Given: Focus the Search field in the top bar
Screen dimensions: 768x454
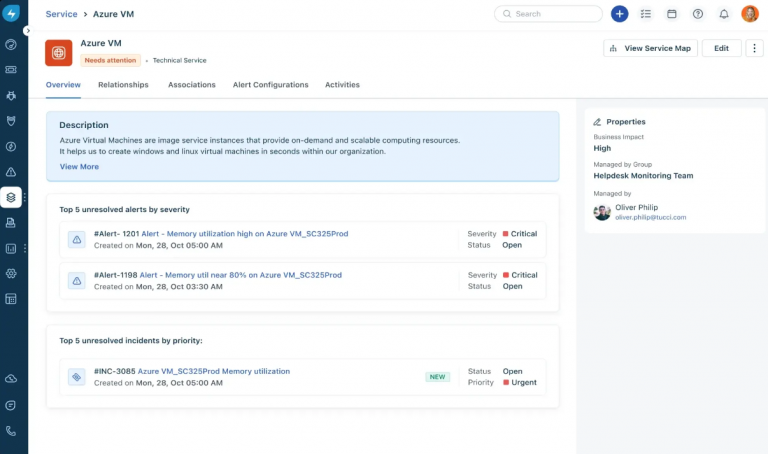Looking at the screenshot, I should click(548, 14).
